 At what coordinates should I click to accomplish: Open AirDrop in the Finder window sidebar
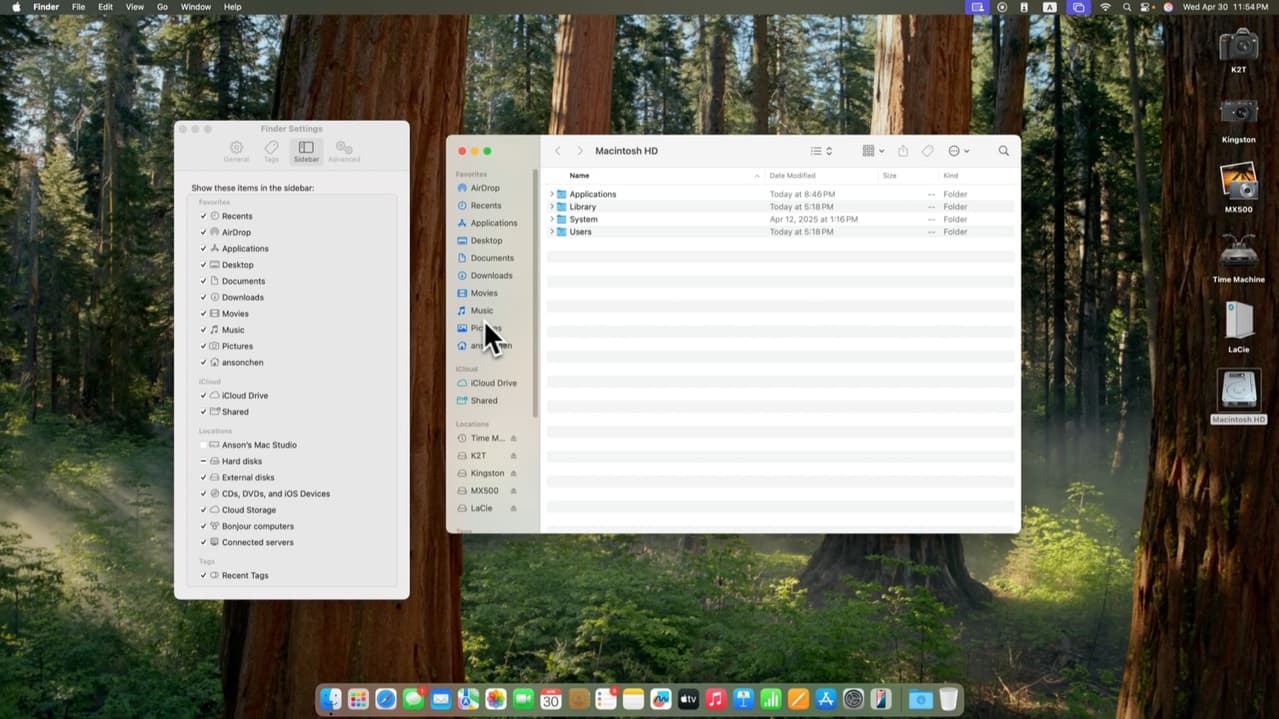tap(485, 188)
